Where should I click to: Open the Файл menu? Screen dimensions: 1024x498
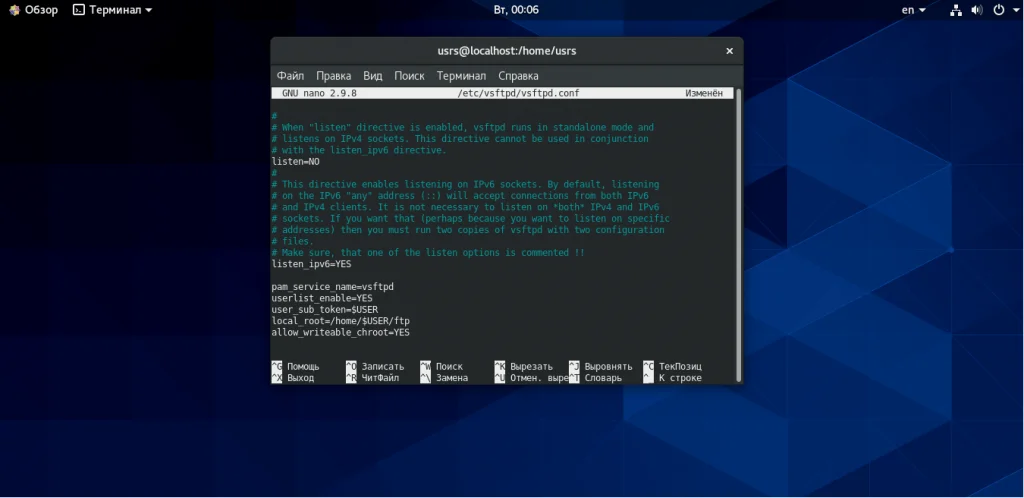click(x=290, y=76)
